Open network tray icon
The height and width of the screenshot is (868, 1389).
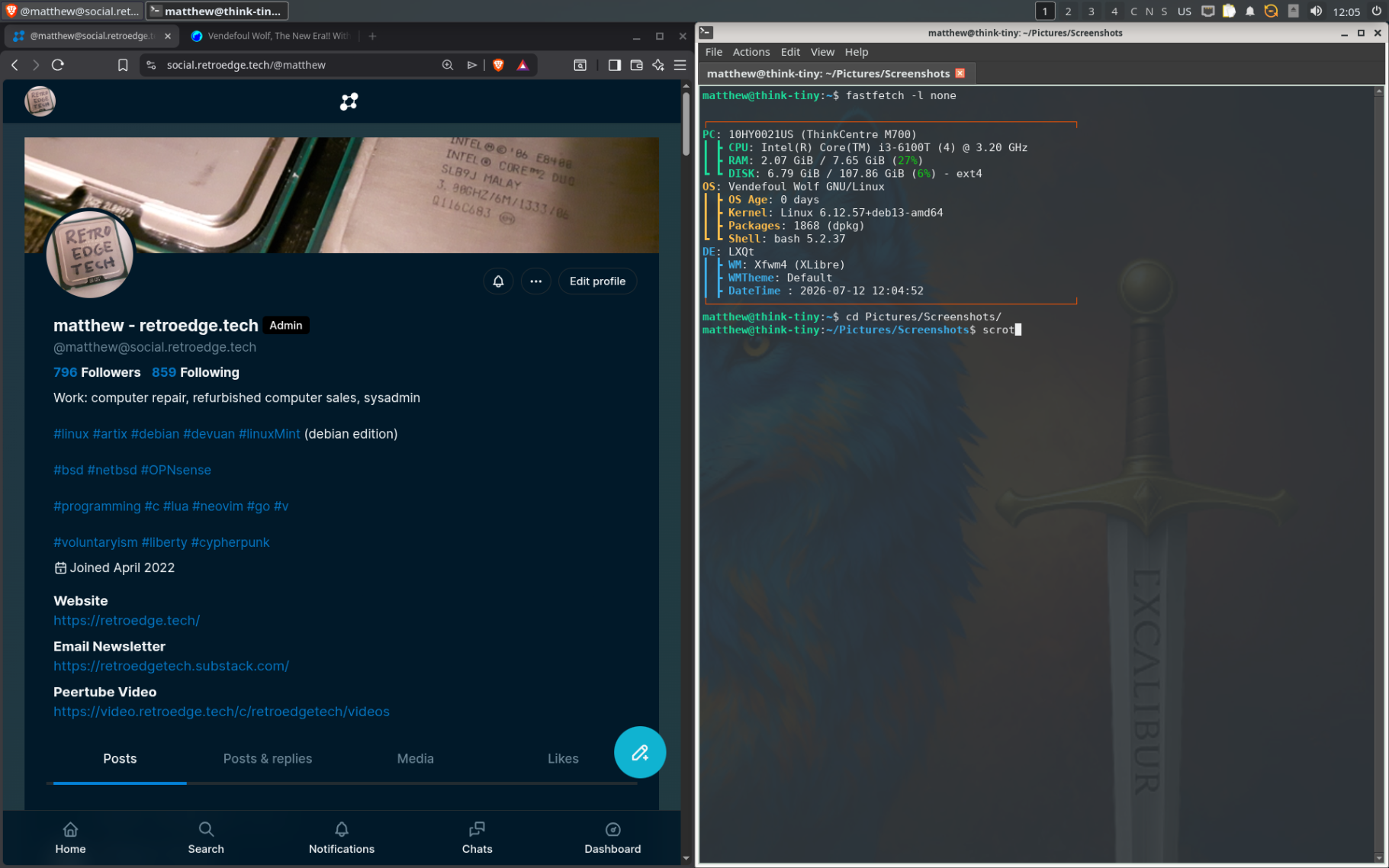(x=1207, y=11)
